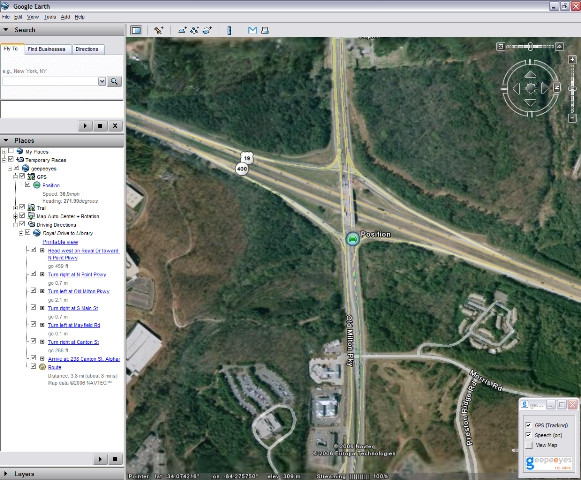Play the search results tour

pyautogui.click(x=85, y=126)
